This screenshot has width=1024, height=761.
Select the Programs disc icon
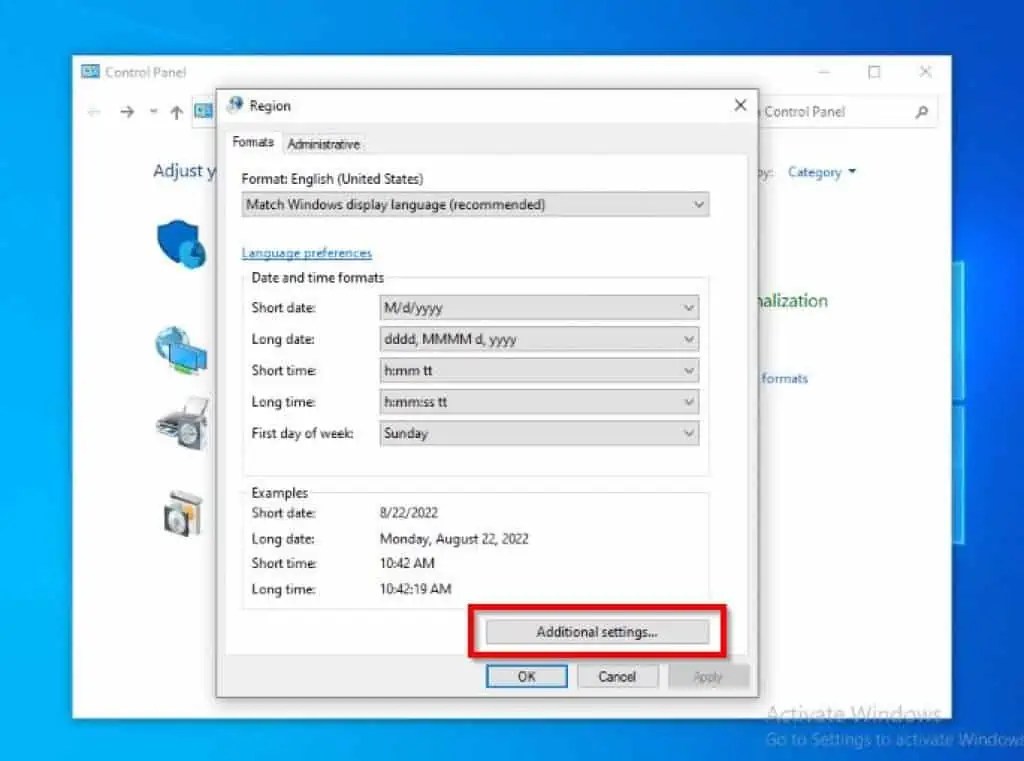click(x=181, y=513)
